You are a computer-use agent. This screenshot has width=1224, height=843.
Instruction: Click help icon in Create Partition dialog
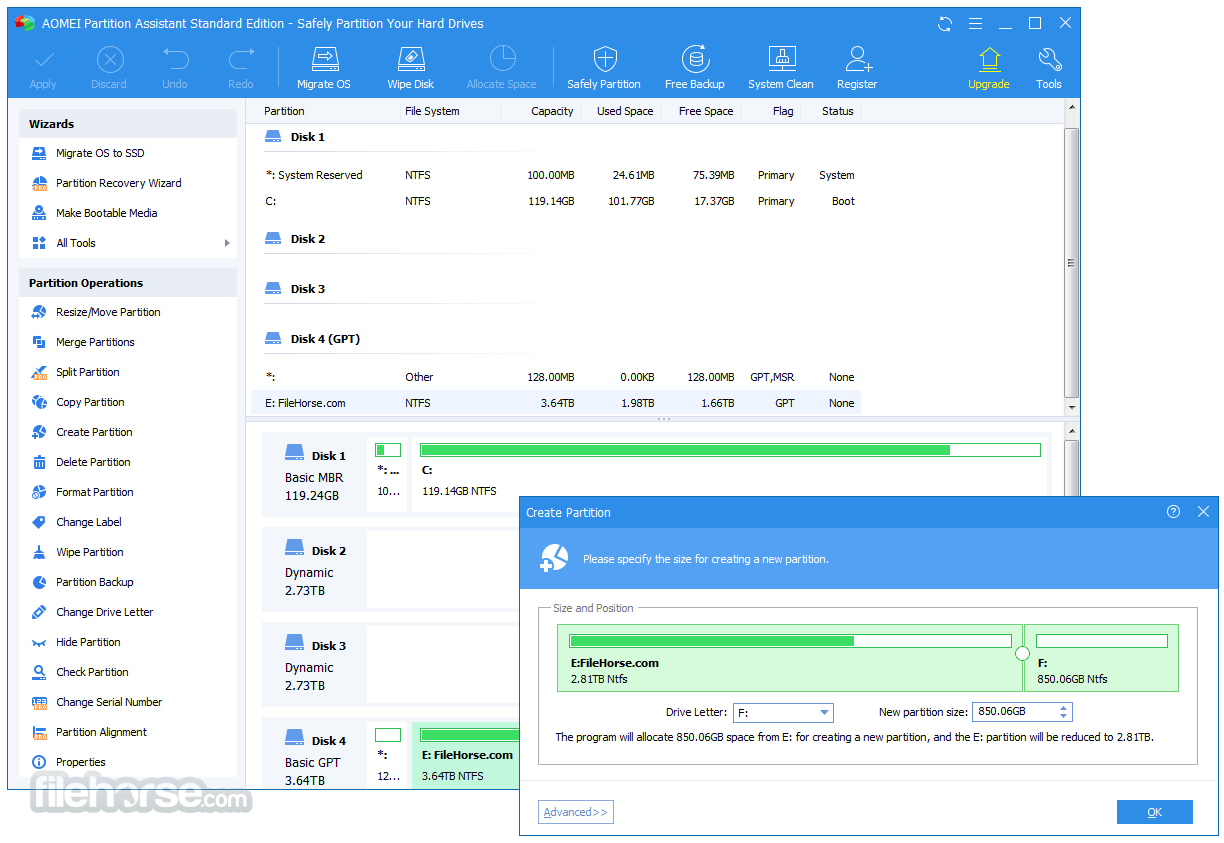pos(1173,512)
